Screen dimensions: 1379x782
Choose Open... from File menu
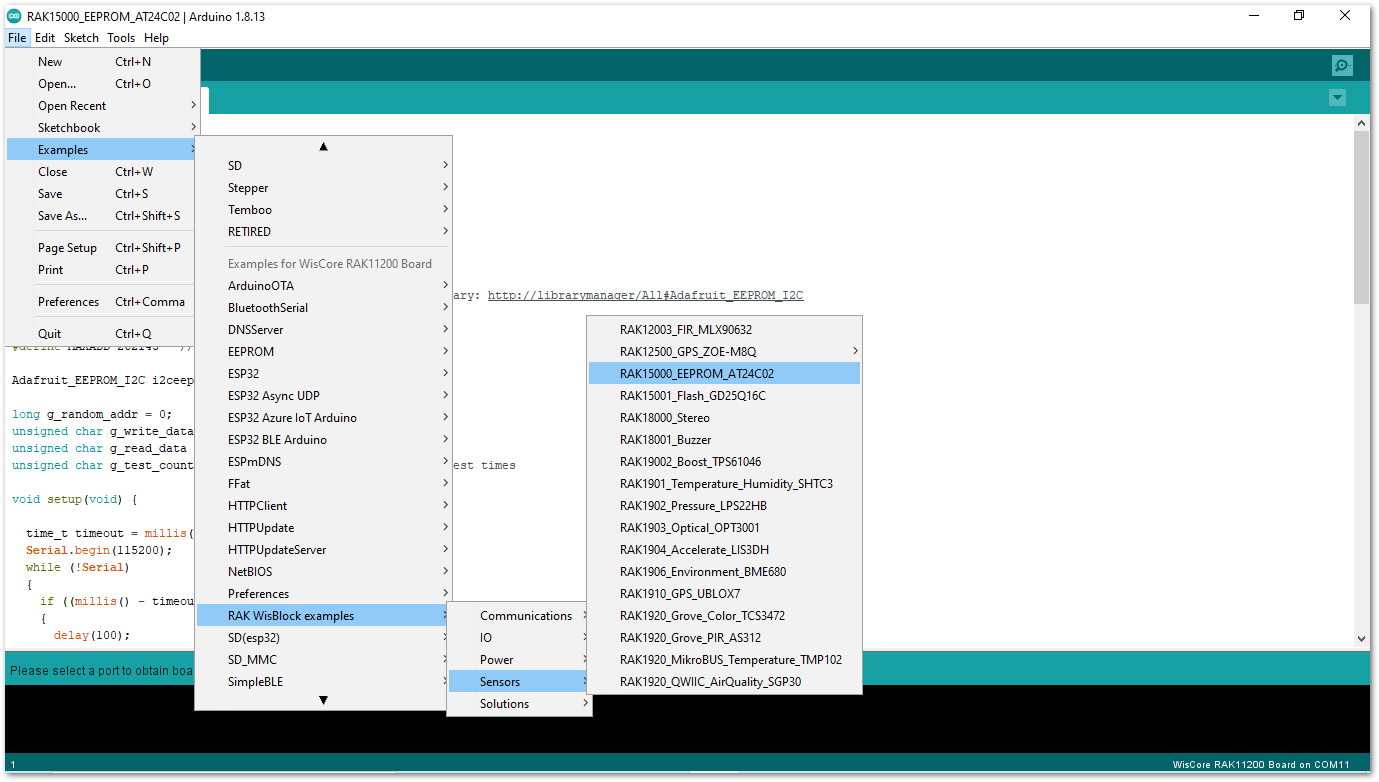tap(102, 84)
